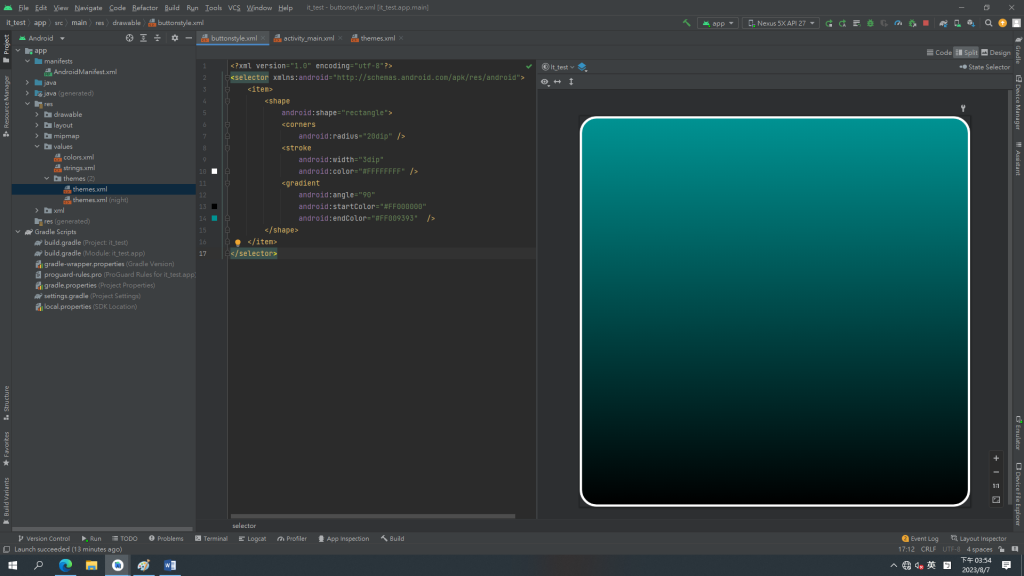Screen dimensions: 1024x576
Task: Select the buttonstyle.xml editor tab
Action: (233, 38)
